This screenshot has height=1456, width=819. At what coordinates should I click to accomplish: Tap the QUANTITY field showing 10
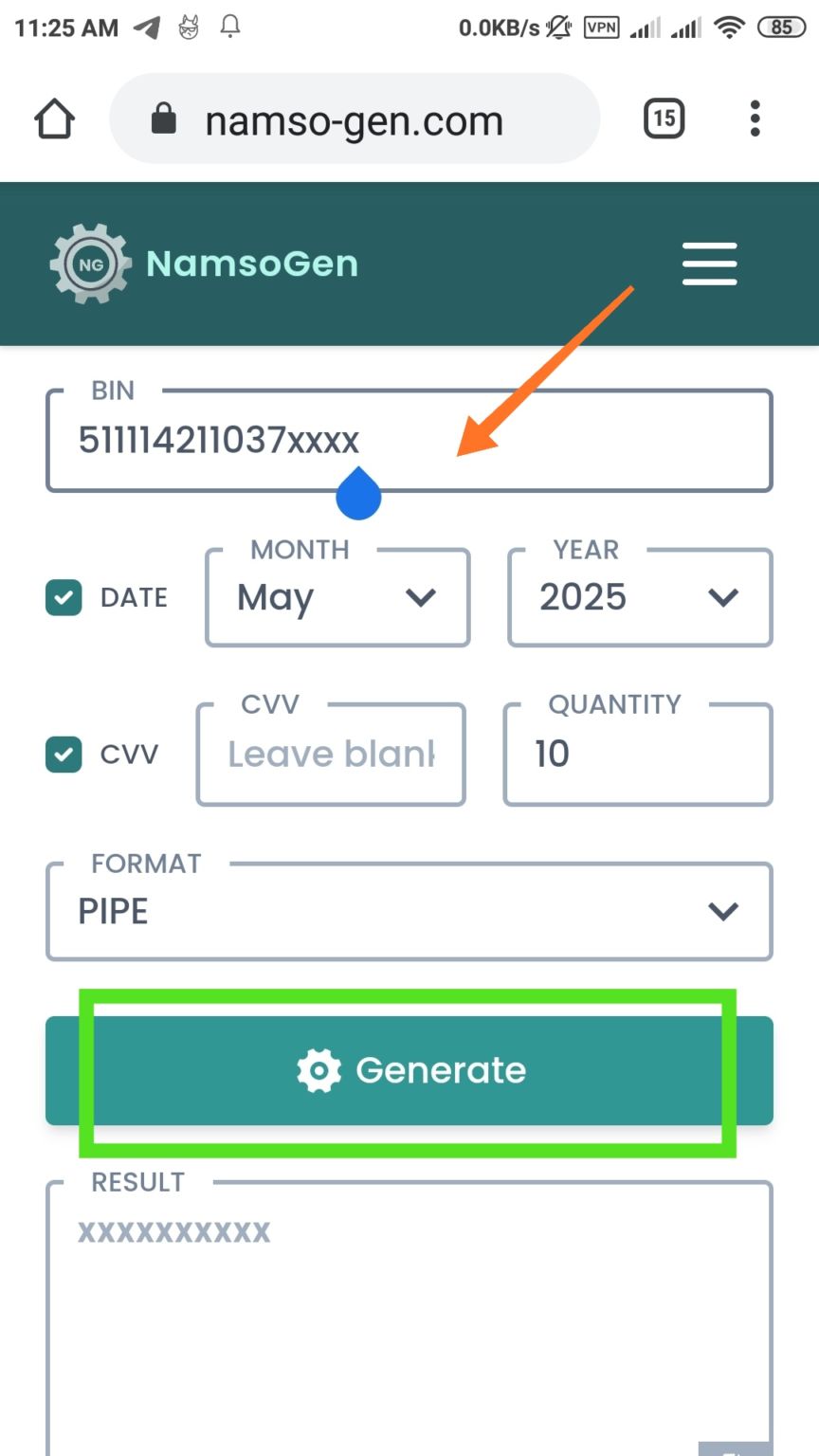click(637, 755)
